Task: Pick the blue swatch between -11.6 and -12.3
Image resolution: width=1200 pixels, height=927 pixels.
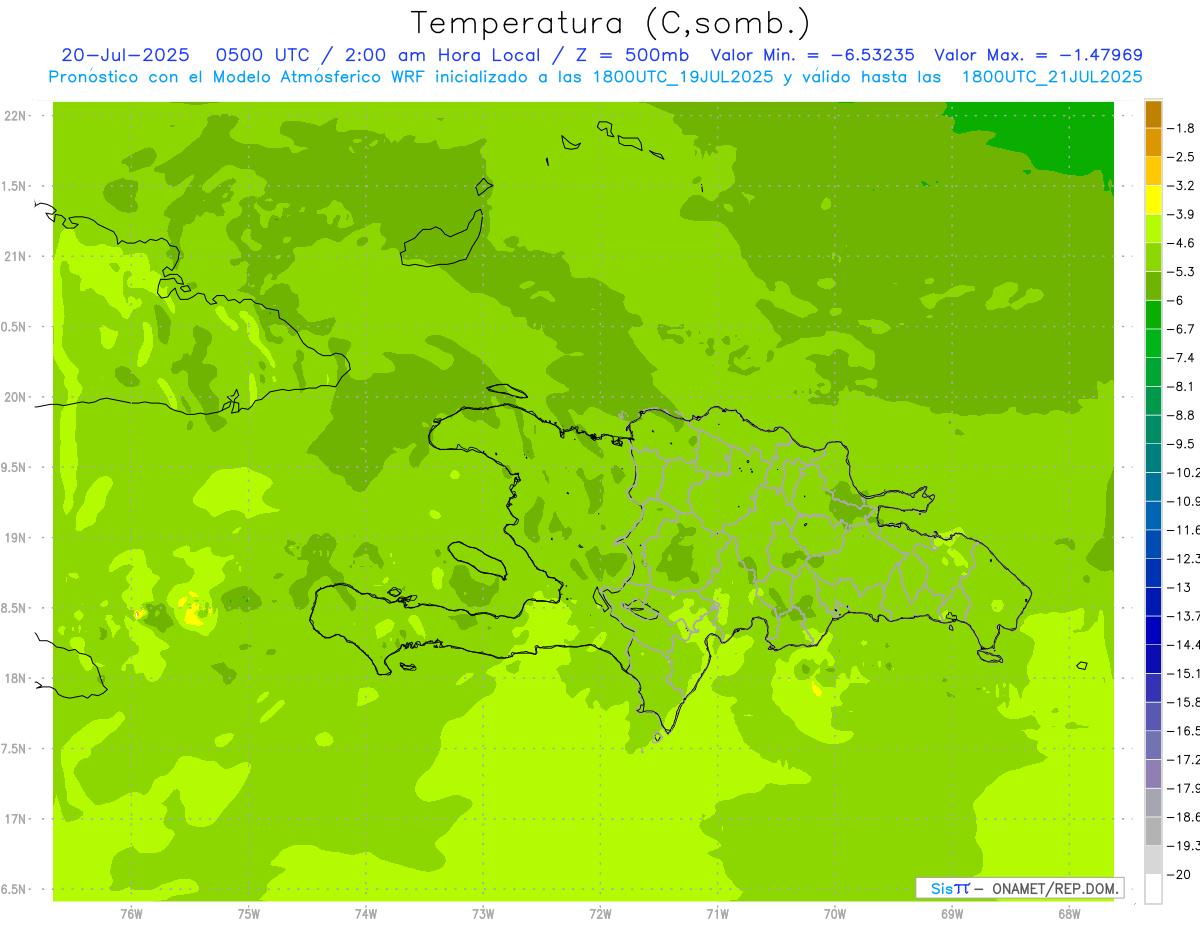Action: [1153, 544]
